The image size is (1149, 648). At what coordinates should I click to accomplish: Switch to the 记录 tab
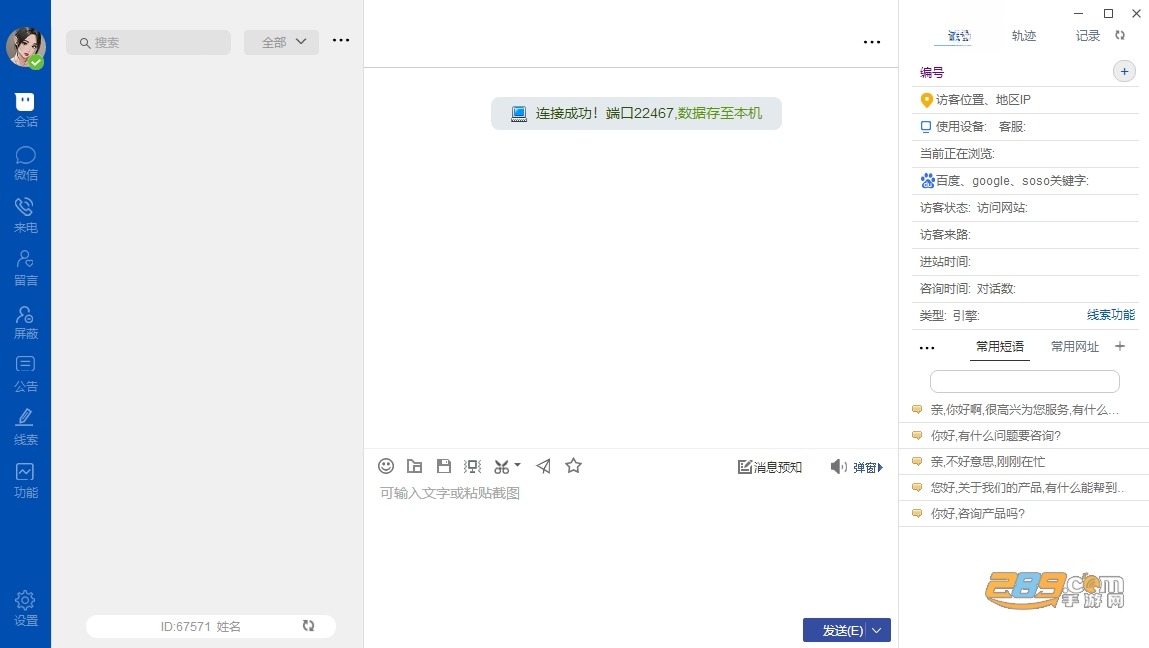[x=1087, y=36]
